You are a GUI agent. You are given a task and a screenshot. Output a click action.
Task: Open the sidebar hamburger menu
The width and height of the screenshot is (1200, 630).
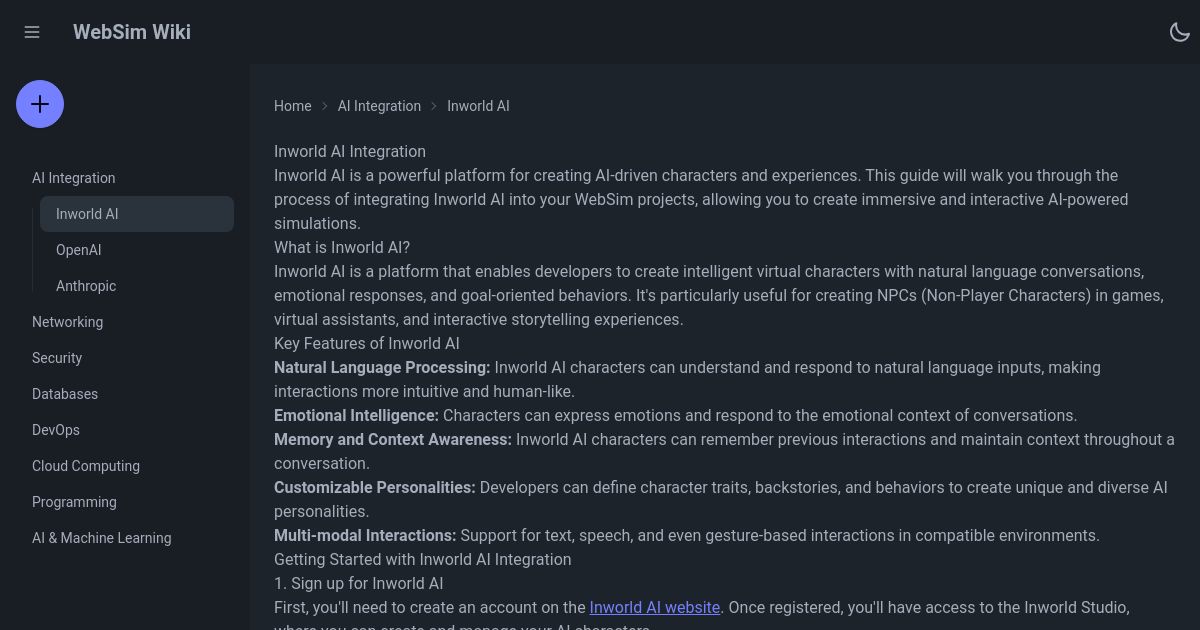[32, 32]
